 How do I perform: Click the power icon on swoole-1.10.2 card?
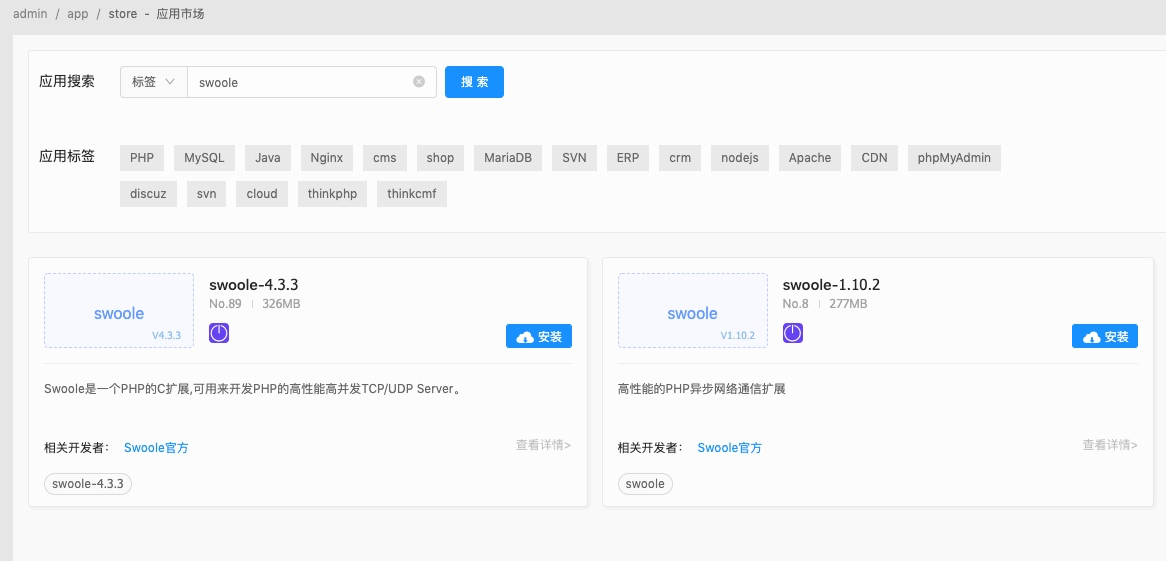pos(793,333)
